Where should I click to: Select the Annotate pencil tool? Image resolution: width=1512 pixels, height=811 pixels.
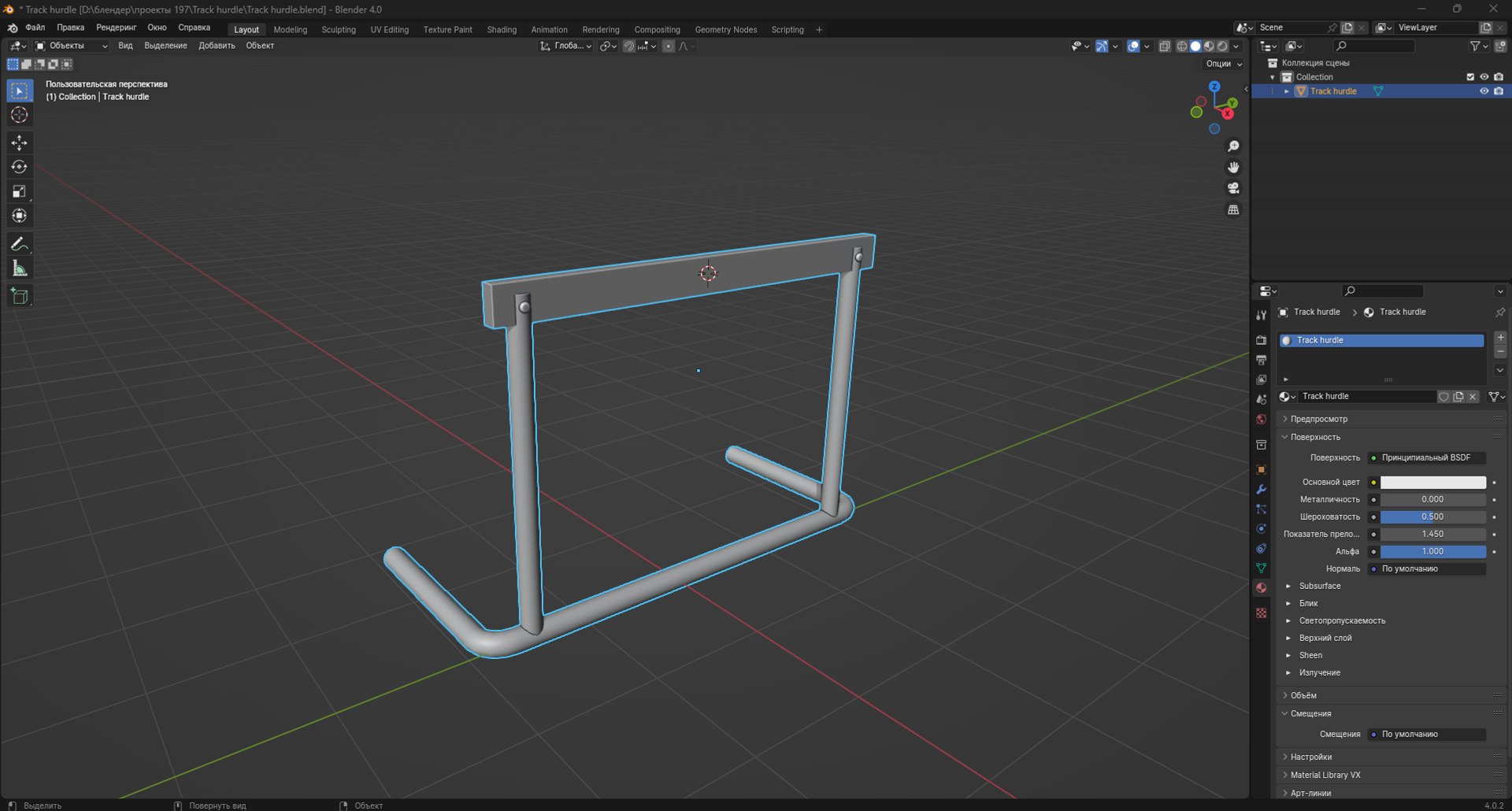point(20,244)
